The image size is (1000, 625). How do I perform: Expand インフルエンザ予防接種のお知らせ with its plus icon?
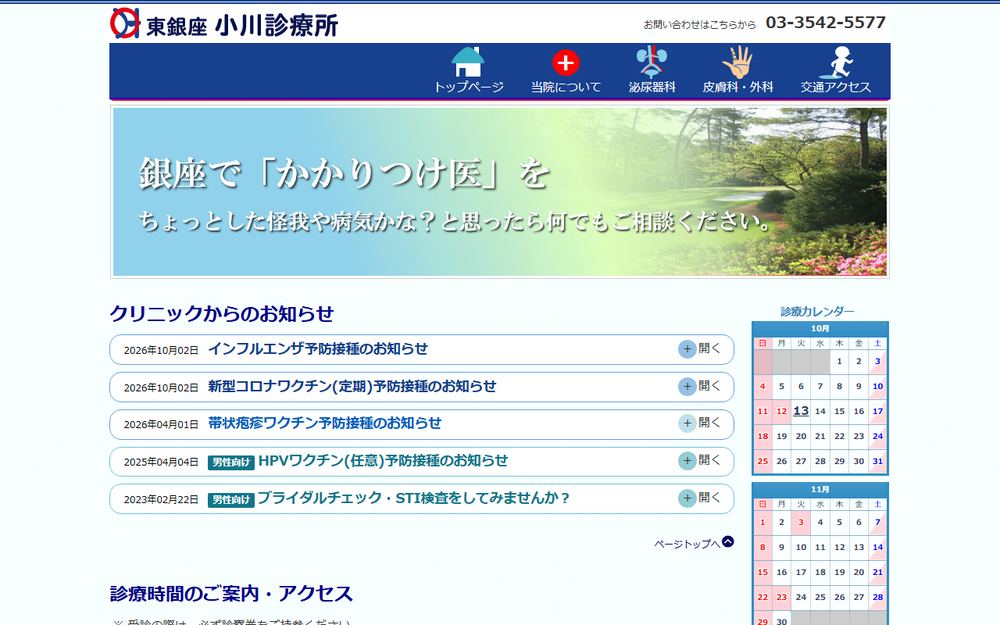[687, 349]
